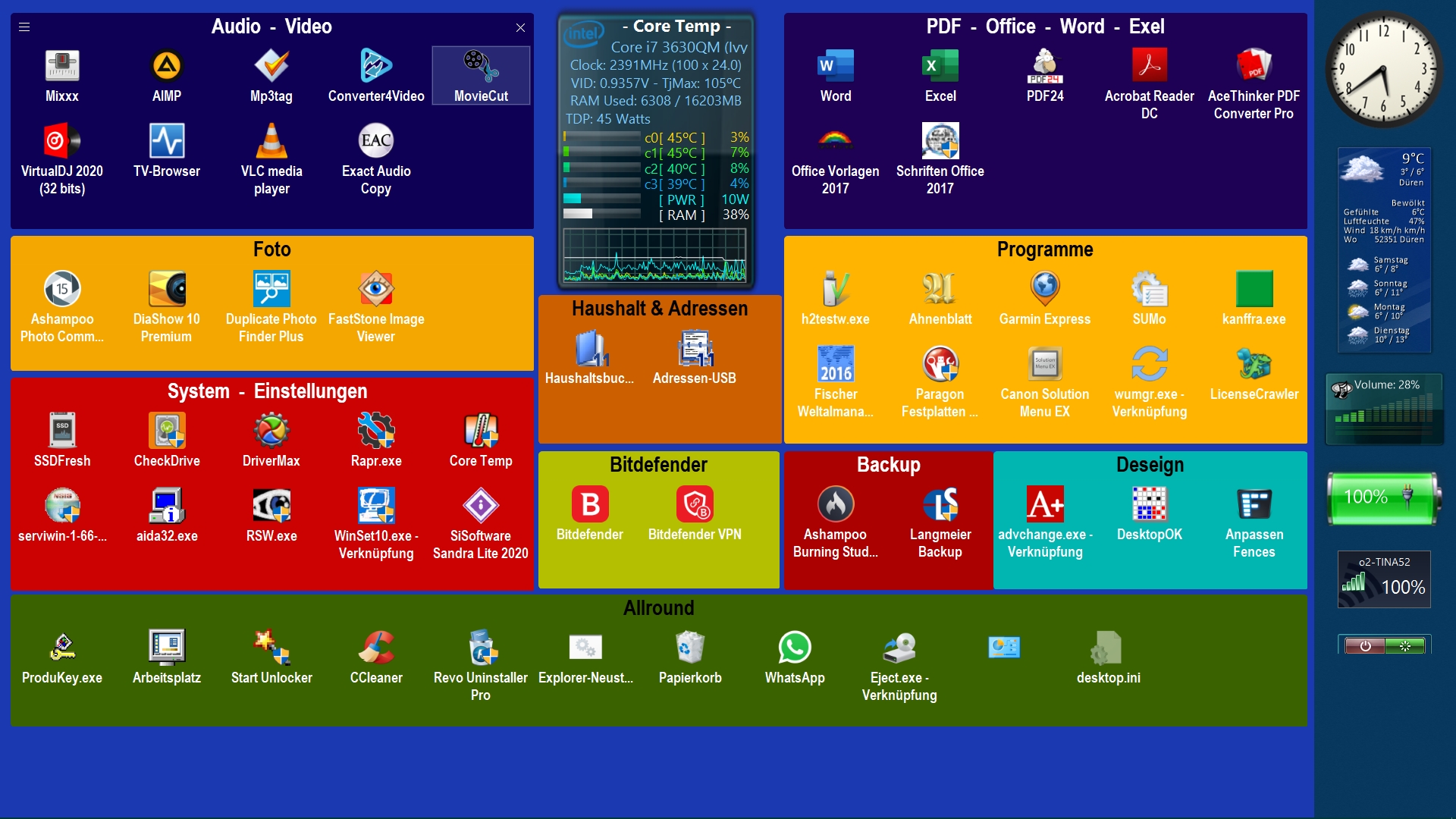Click the volume level bars gadget

pyautogui.click(x=1383, y=413)
